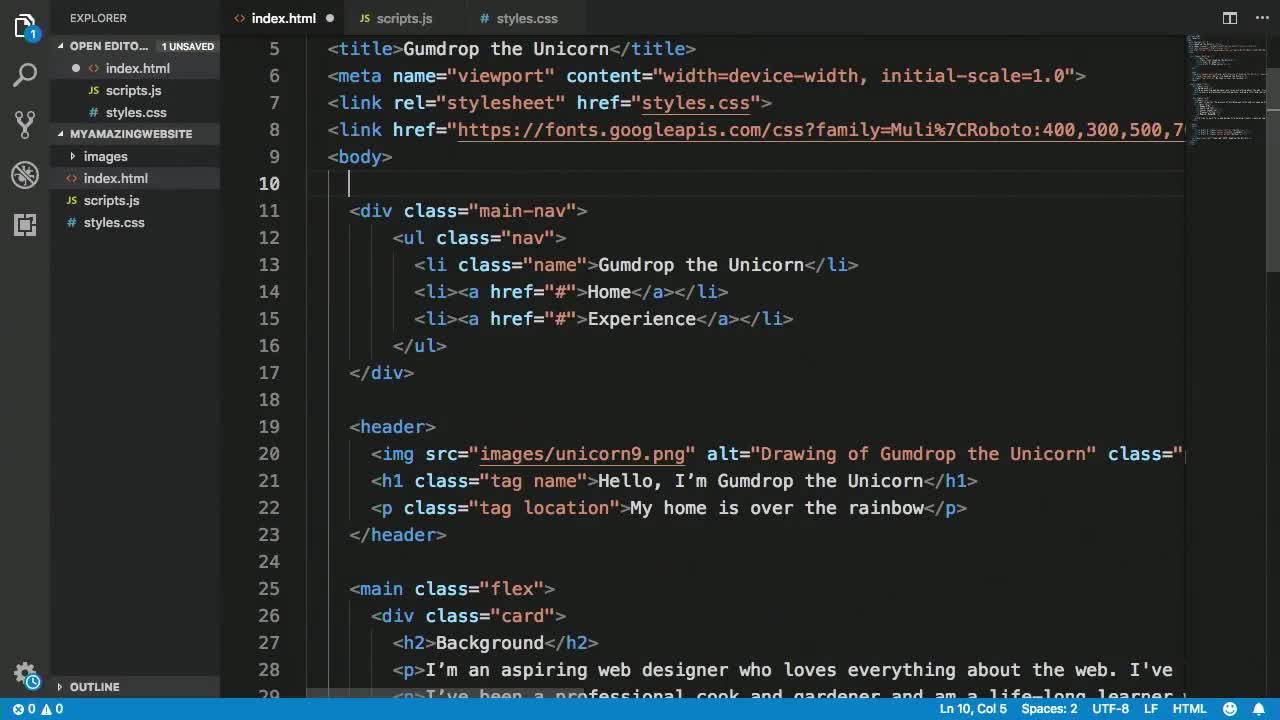Click the Manage gear icon
The height and width of the screenshot is (720, 1280).
[25, 674]
